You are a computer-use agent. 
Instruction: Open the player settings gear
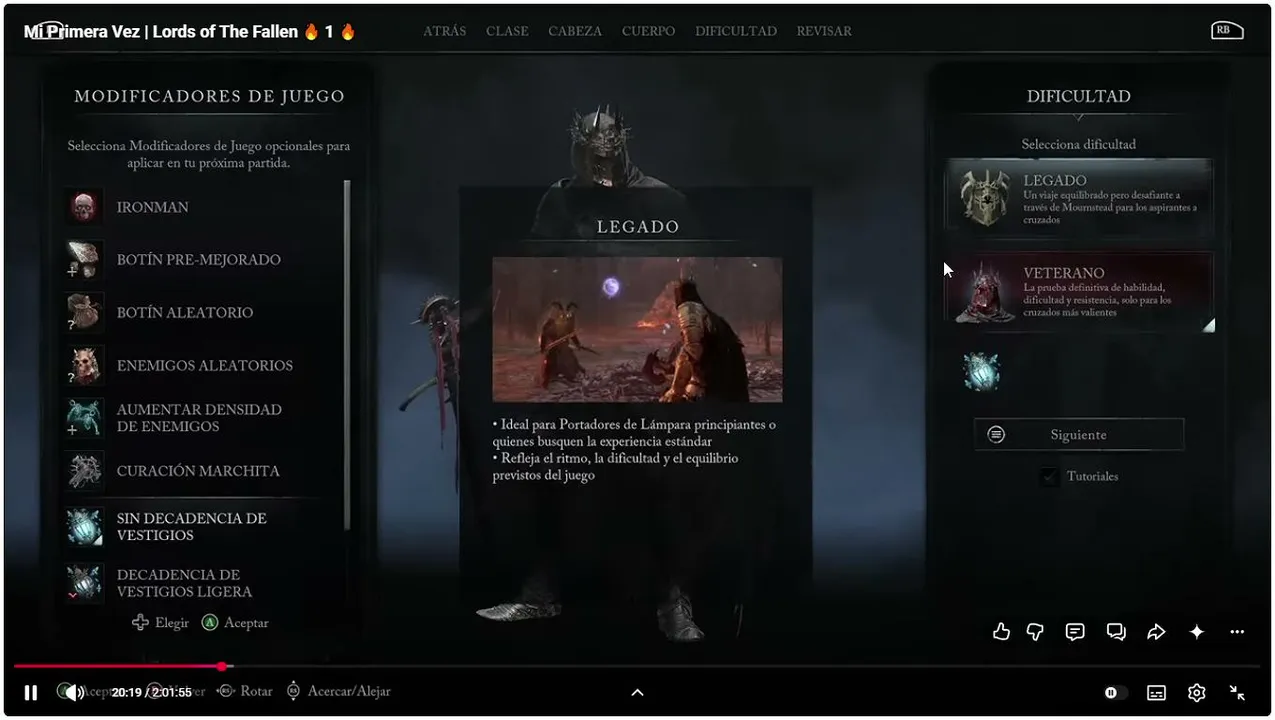[1196, 692]
